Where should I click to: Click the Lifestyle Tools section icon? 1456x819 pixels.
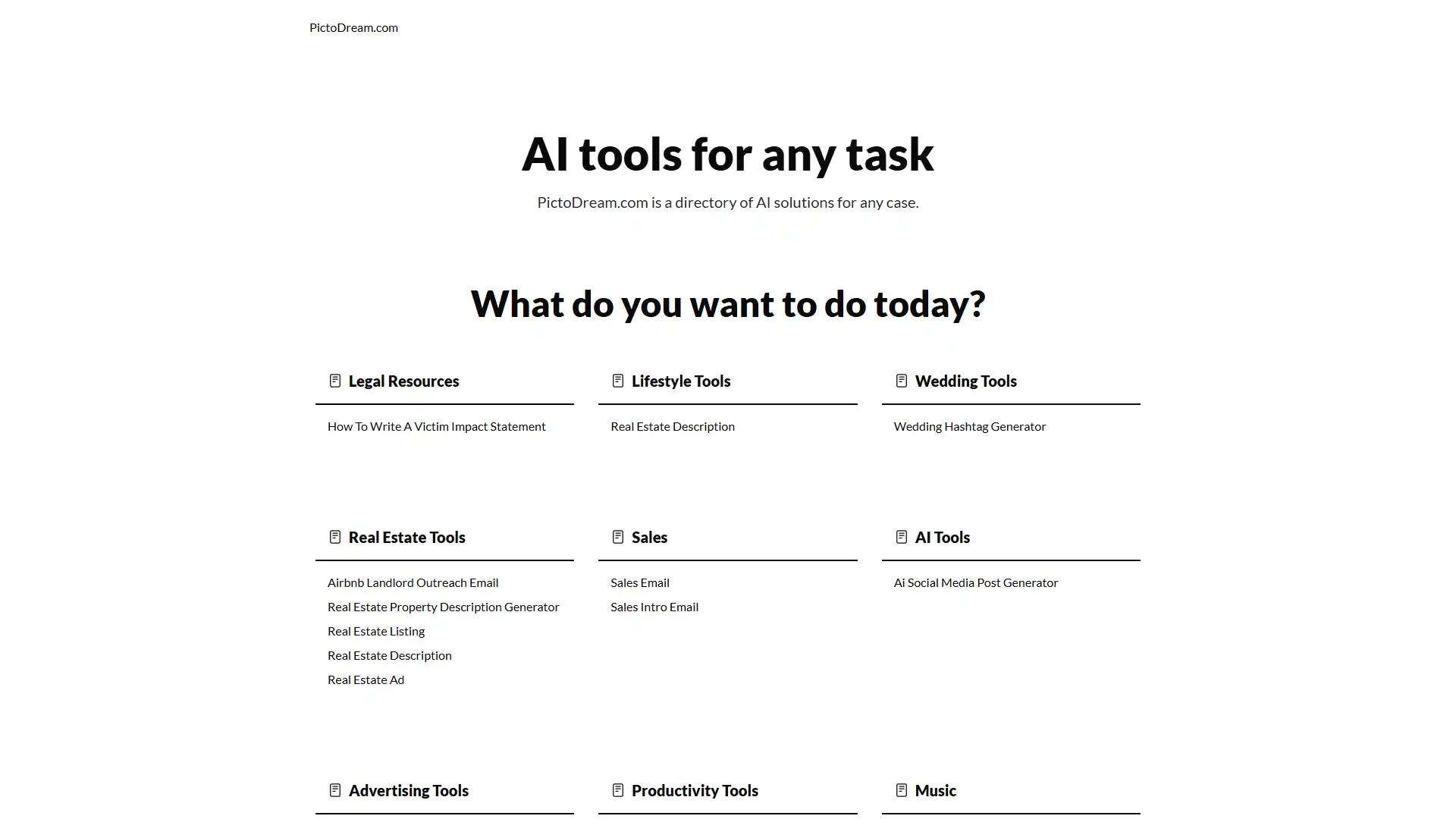pyautogui.click(x=617, y=380)
